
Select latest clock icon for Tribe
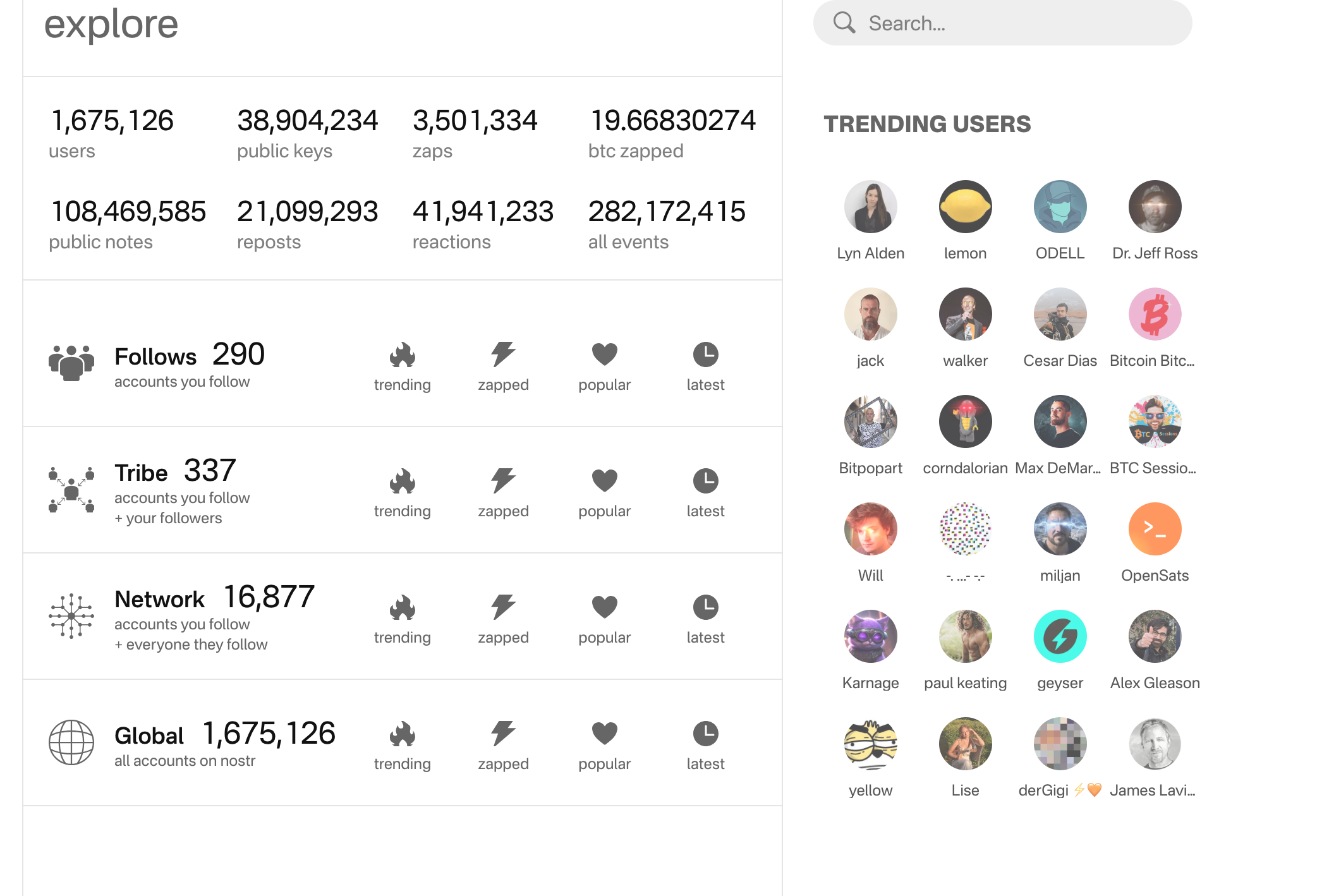pyautogui.click(x=705, y=481)
